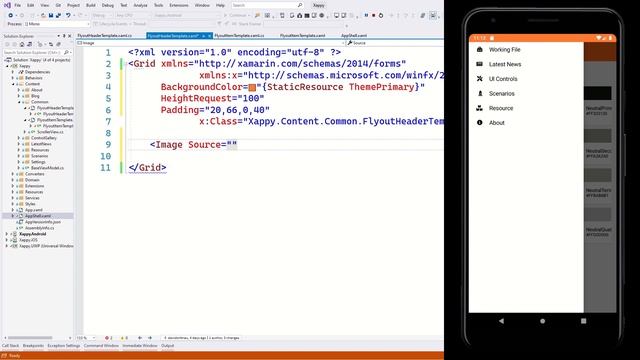This screenshot has height=360, width=640.
Task: Click the Solution Explorer Home icon
Action: point(22,44)
